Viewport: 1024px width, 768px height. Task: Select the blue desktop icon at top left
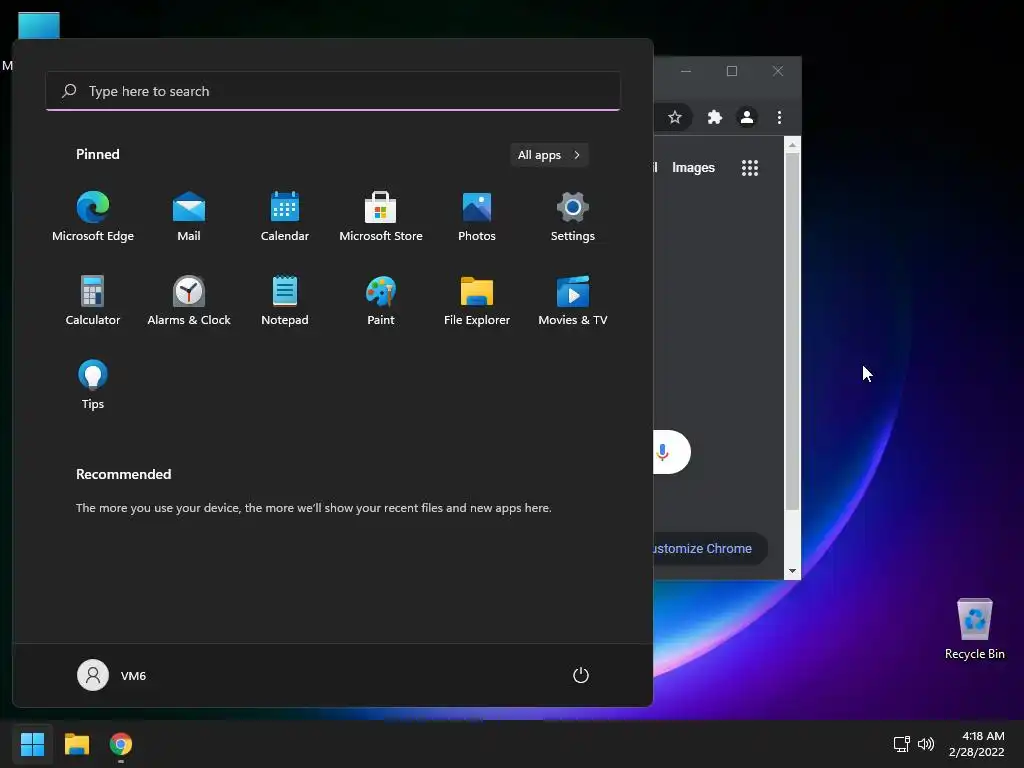coord(39,26)
